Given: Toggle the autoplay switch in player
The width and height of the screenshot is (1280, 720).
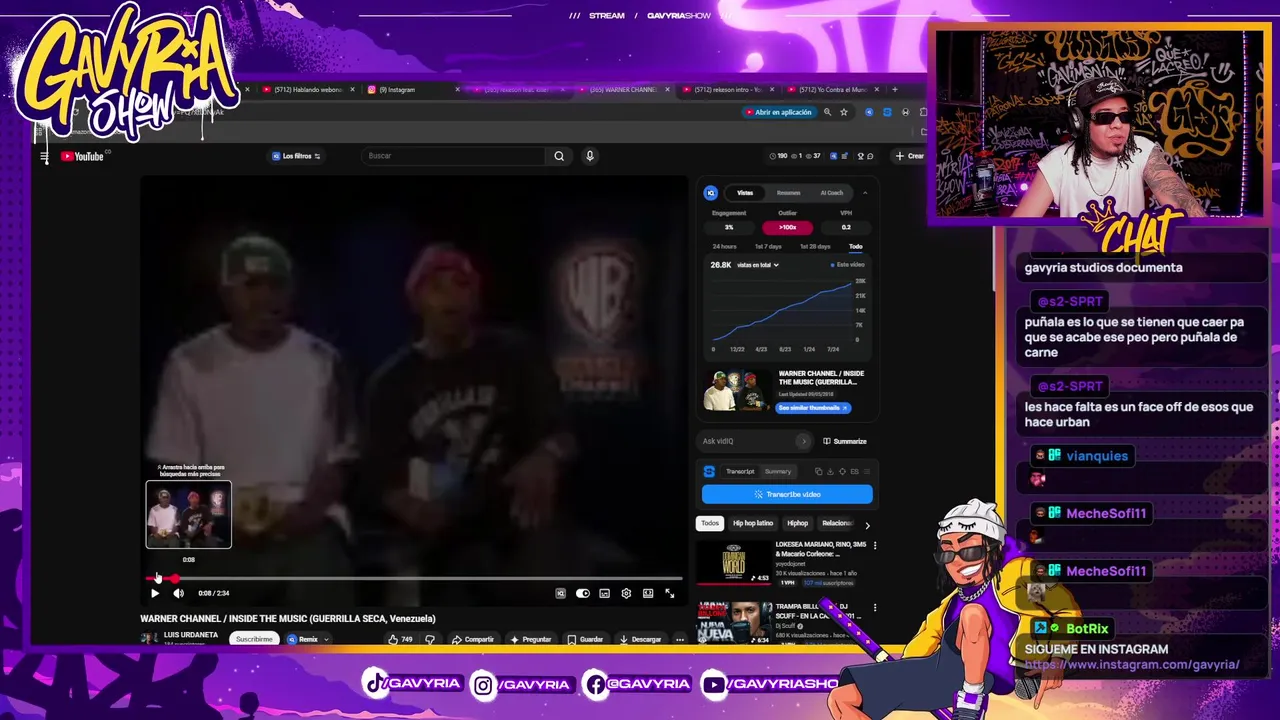Looking at the screenshot, I should pos(583,593).
